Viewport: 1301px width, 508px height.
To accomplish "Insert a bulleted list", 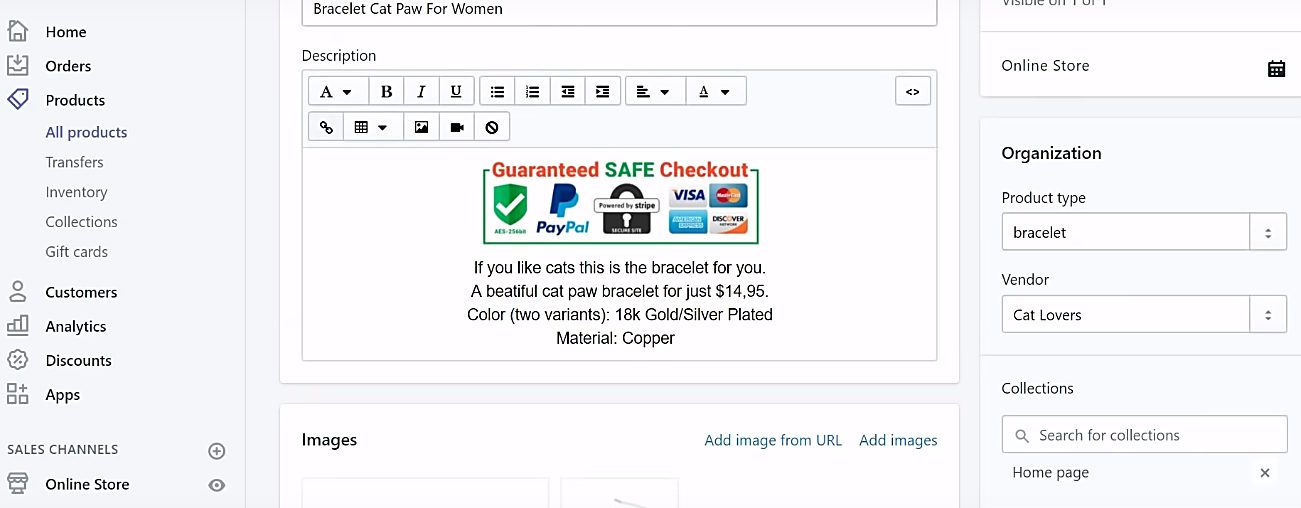I will 497,91.
